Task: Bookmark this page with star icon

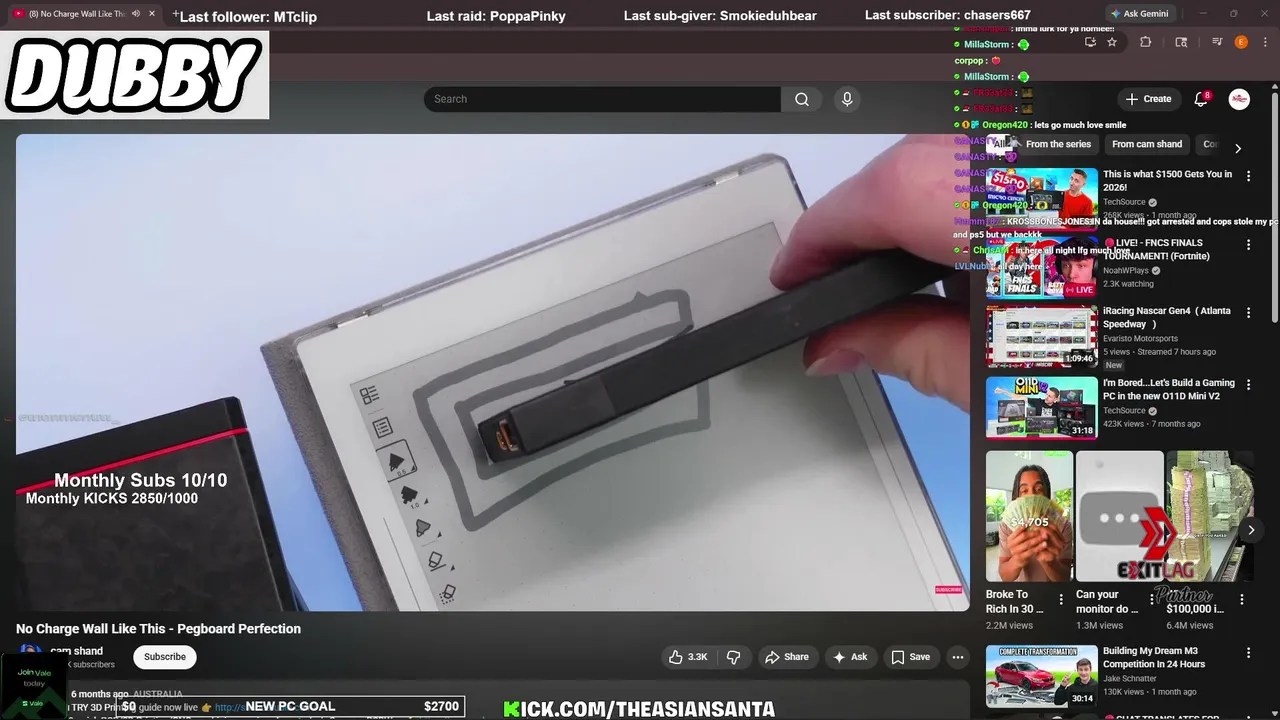Action: [x=1112, y=42]
